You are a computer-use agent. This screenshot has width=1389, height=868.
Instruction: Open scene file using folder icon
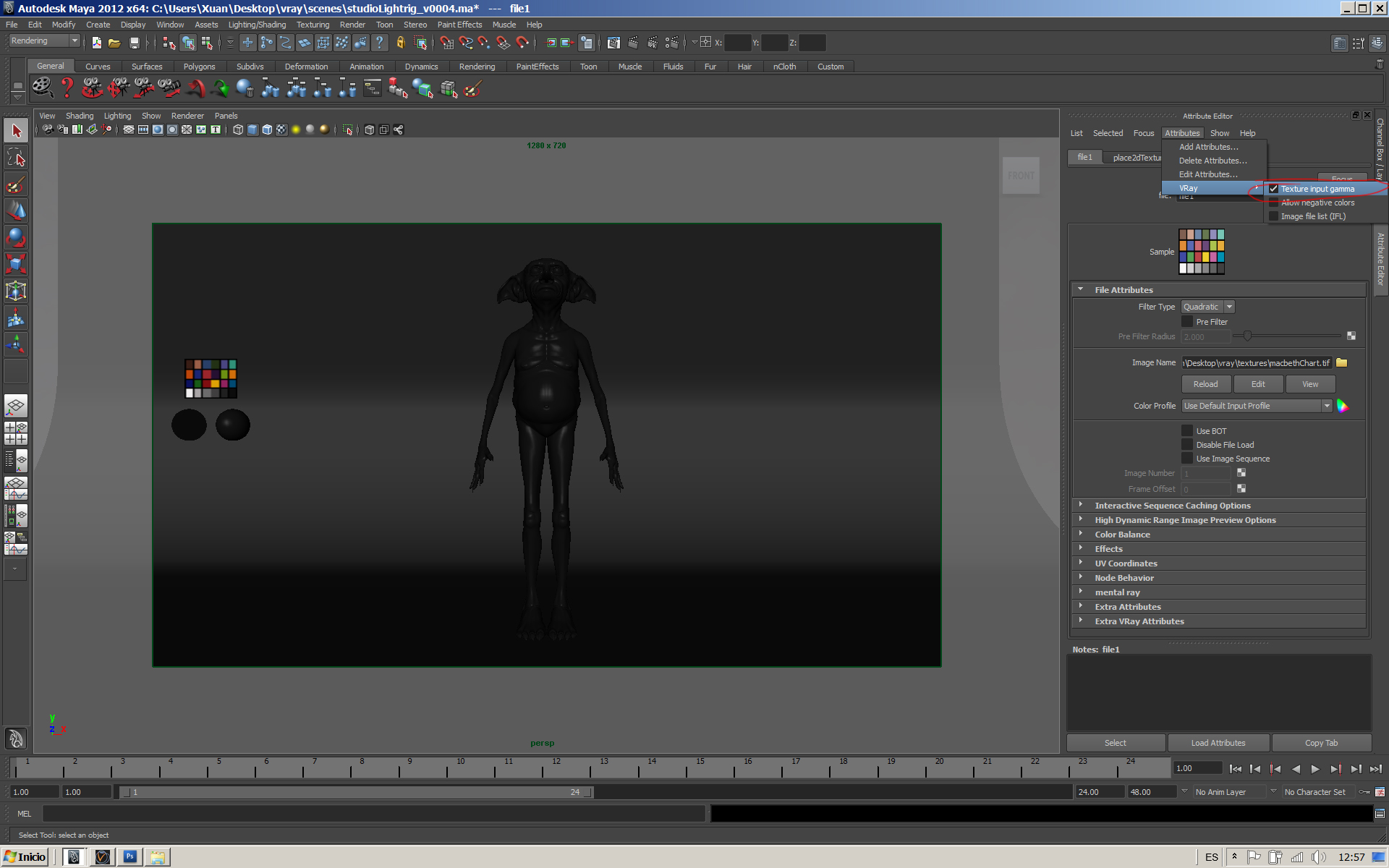click(114, 43)
